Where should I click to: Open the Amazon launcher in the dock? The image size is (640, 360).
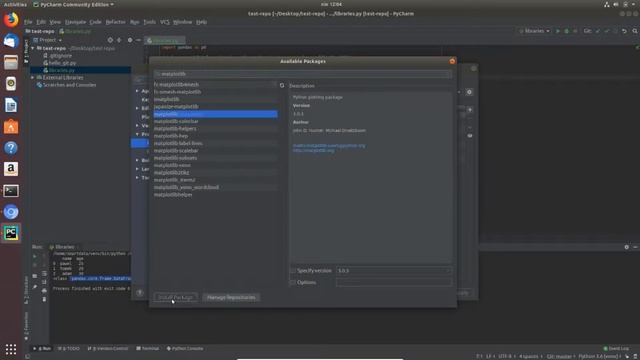[x=11, y=169]
